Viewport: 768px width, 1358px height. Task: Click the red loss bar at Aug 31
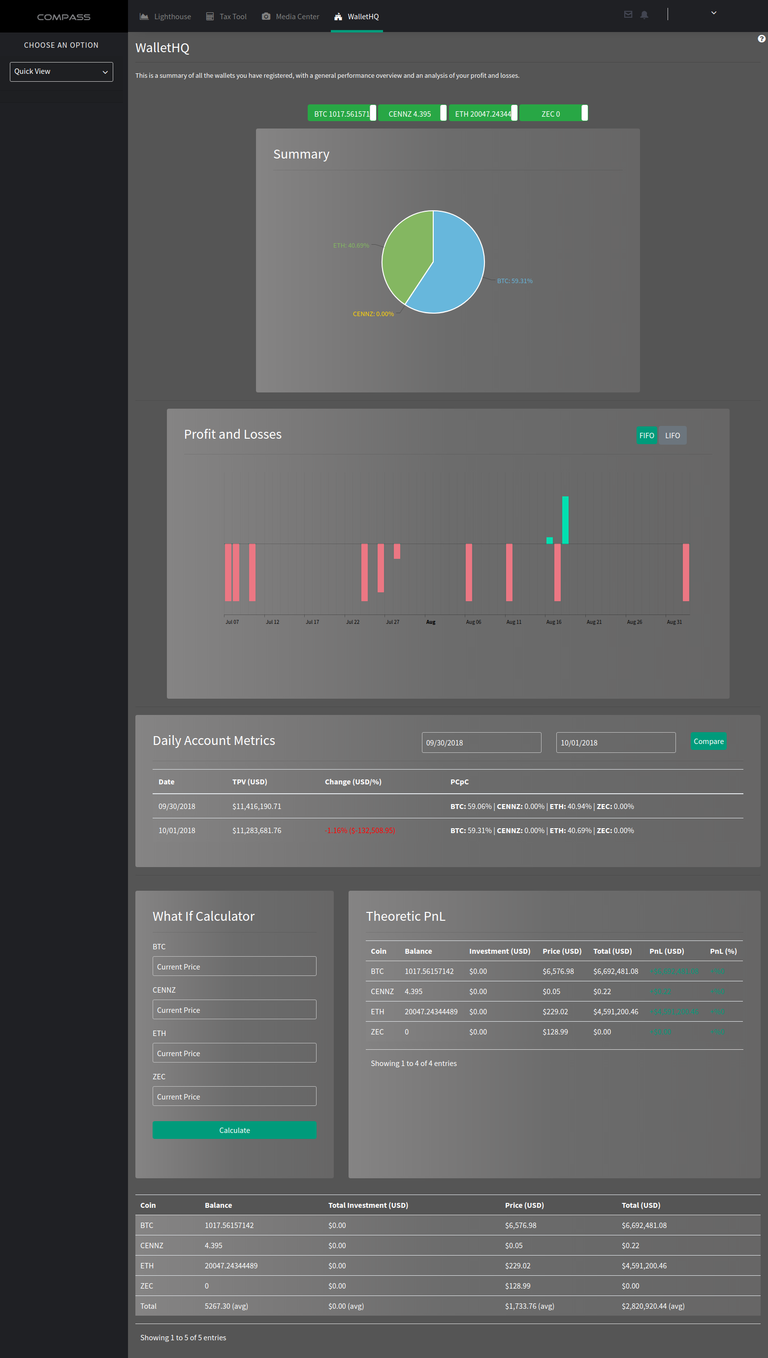point(686,572)
